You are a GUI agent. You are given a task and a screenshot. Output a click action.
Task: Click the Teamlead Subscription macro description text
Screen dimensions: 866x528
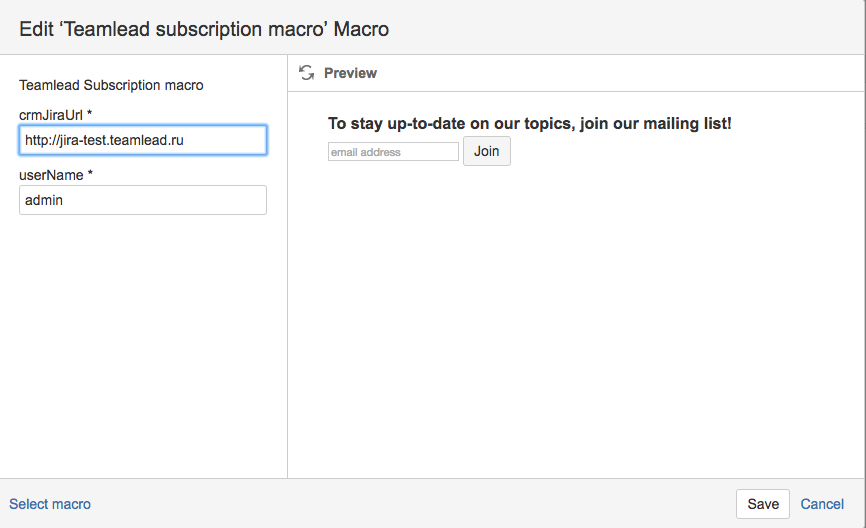click(111, 86)
